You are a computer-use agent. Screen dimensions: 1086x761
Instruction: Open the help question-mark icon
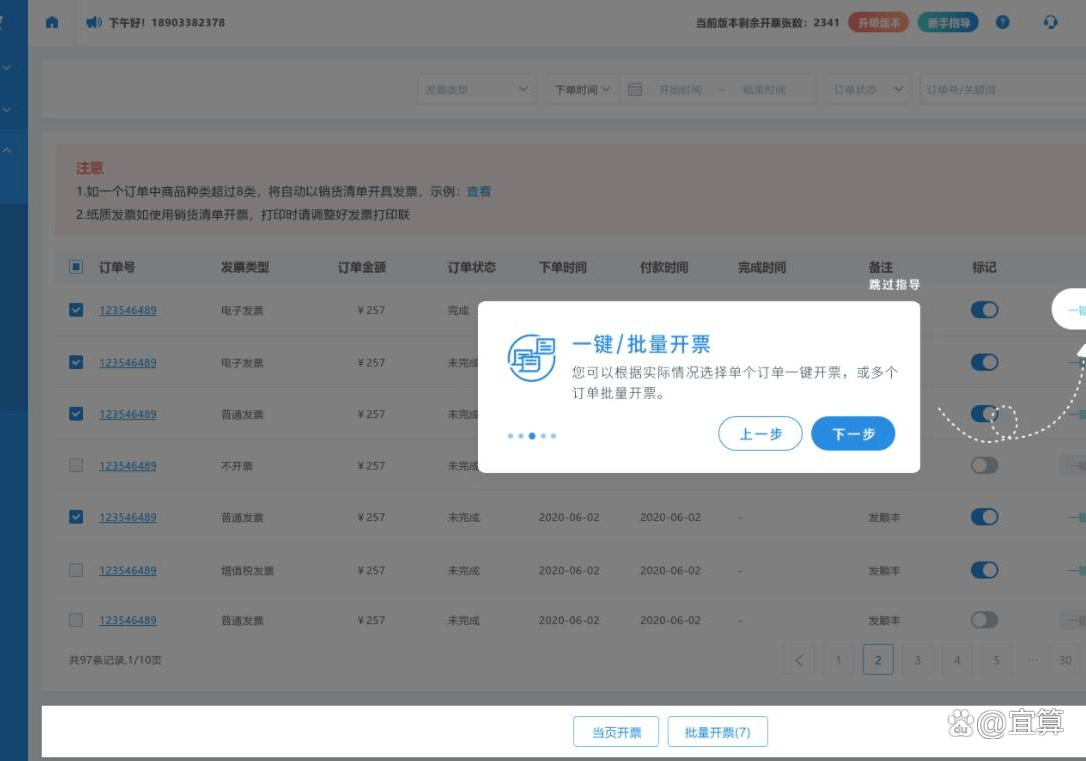(x=1002, y=22)
